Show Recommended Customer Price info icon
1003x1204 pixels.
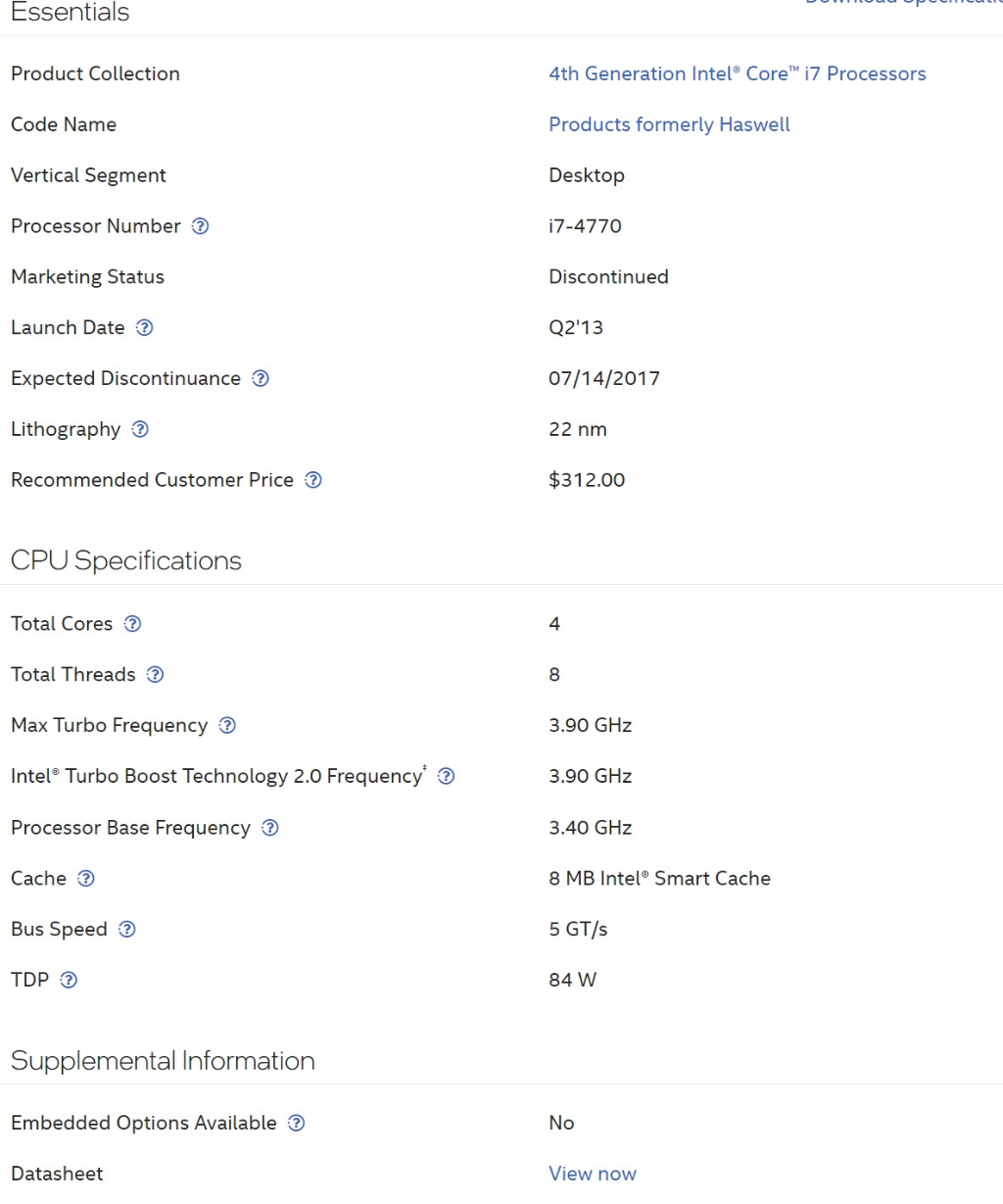coord(313,480)
